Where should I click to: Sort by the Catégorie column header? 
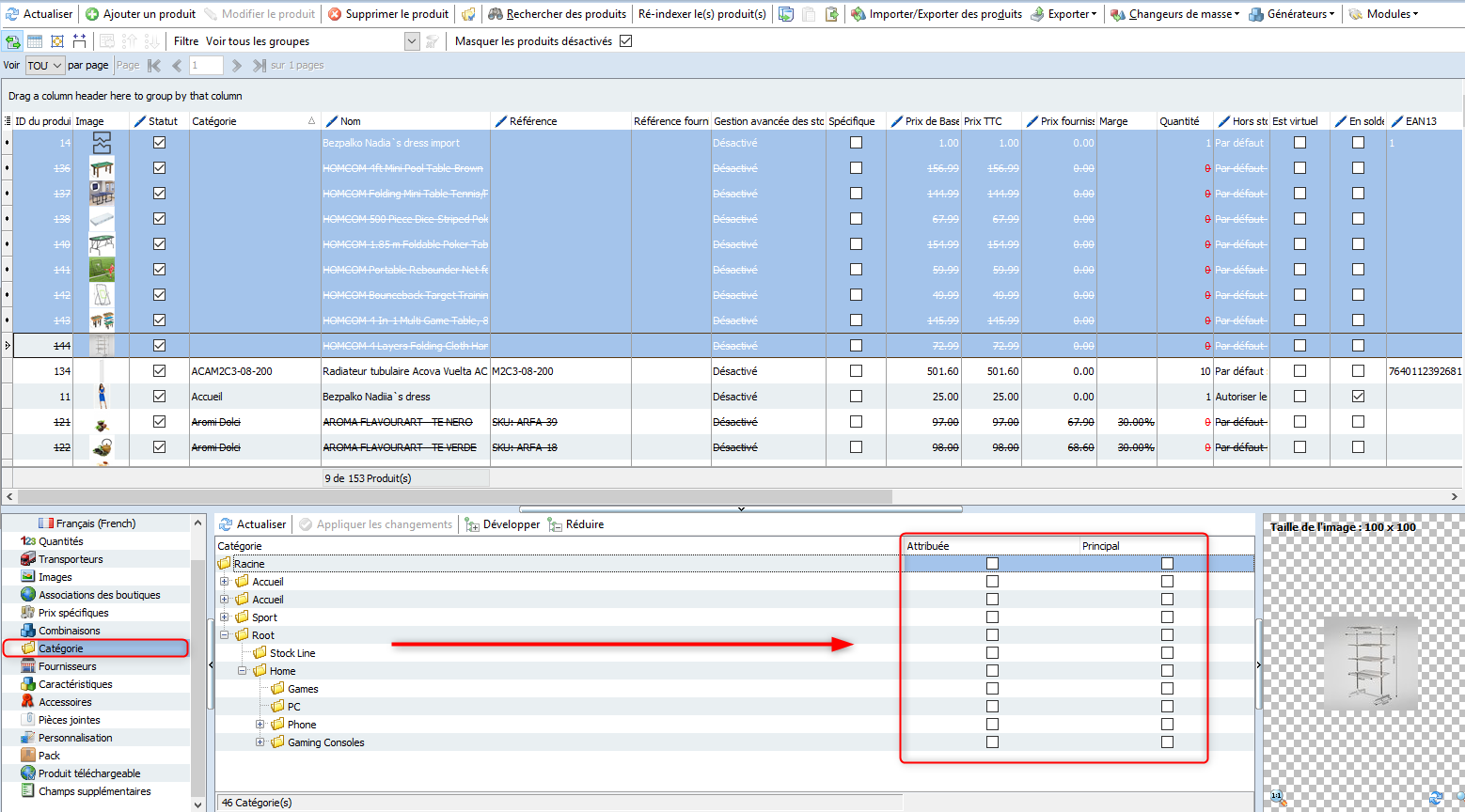point(254,121)
